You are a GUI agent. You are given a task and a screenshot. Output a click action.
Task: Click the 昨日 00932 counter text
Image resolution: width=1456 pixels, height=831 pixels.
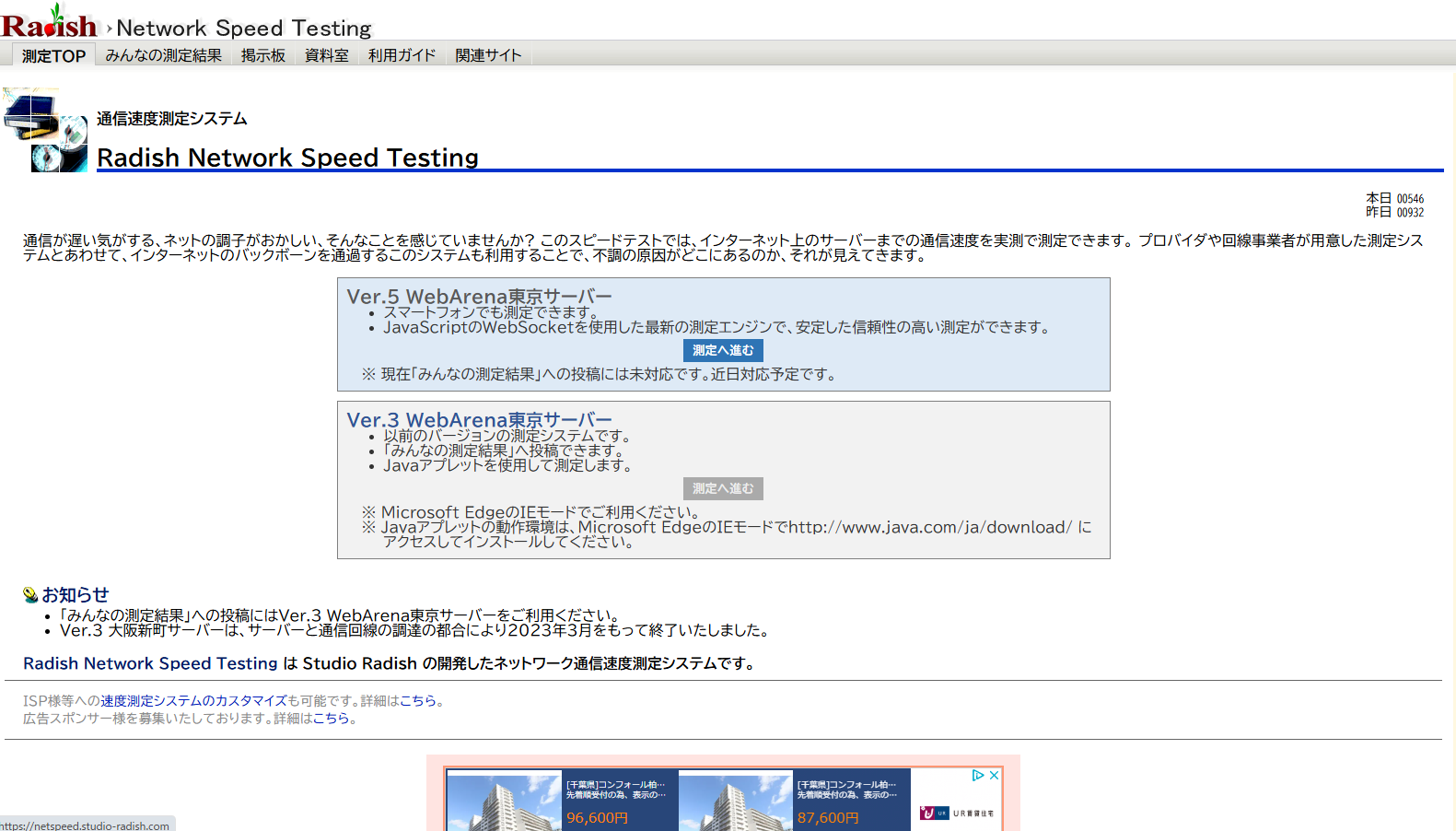[1394, 212]
